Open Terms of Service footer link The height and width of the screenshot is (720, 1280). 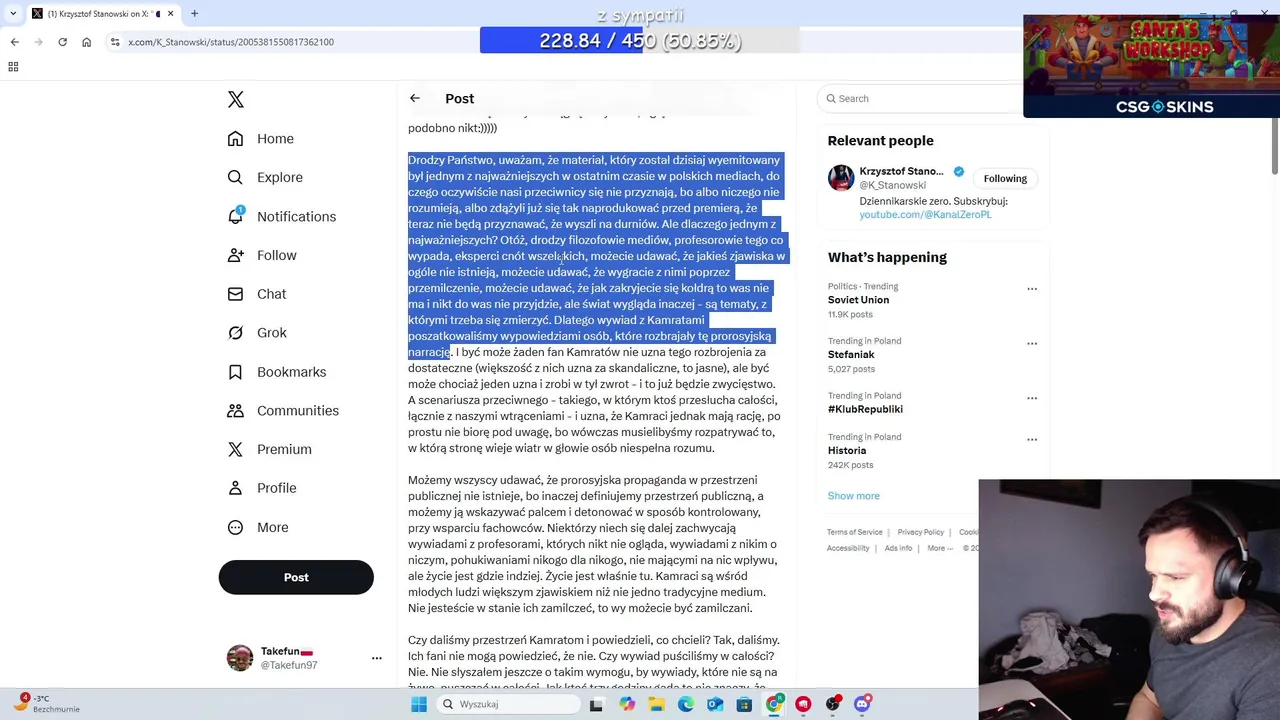[x=854, y=532]
